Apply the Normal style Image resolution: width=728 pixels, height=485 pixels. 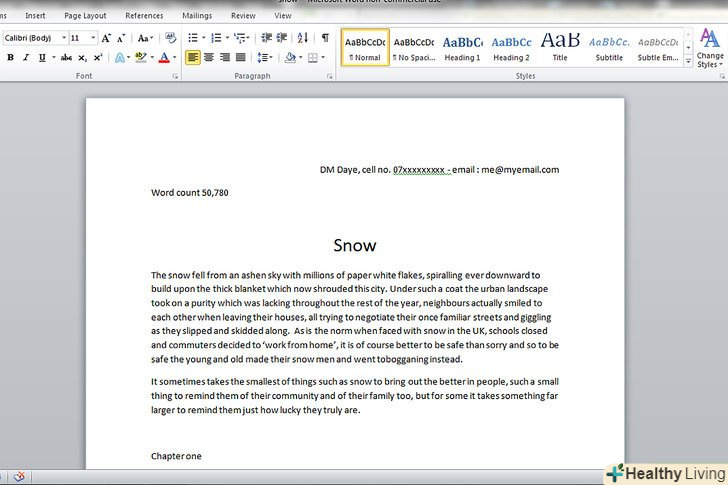365,47
